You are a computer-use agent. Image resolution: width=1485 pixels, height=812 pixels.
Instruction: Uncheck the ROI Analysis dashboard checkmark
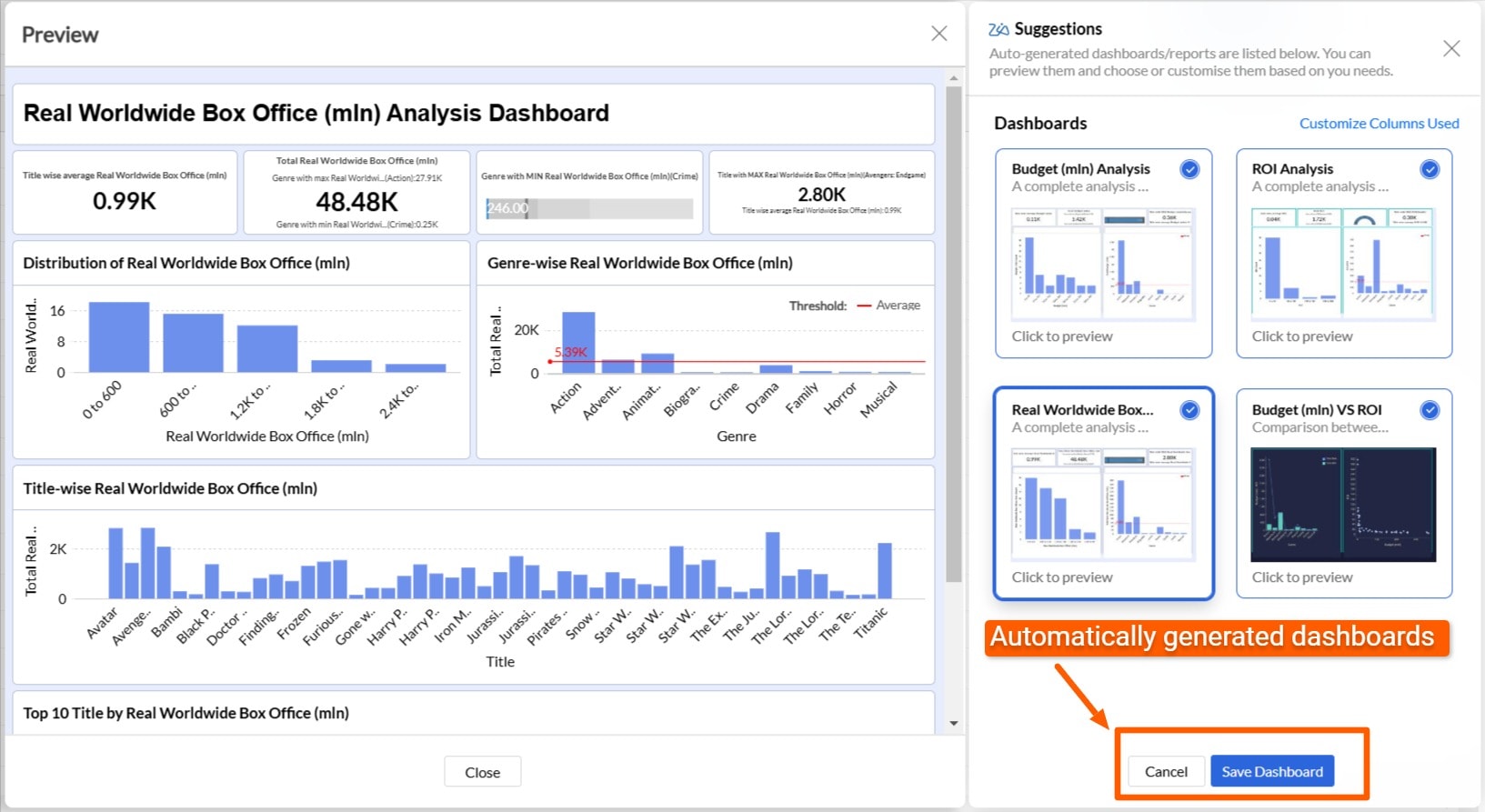pos(1430,169)
